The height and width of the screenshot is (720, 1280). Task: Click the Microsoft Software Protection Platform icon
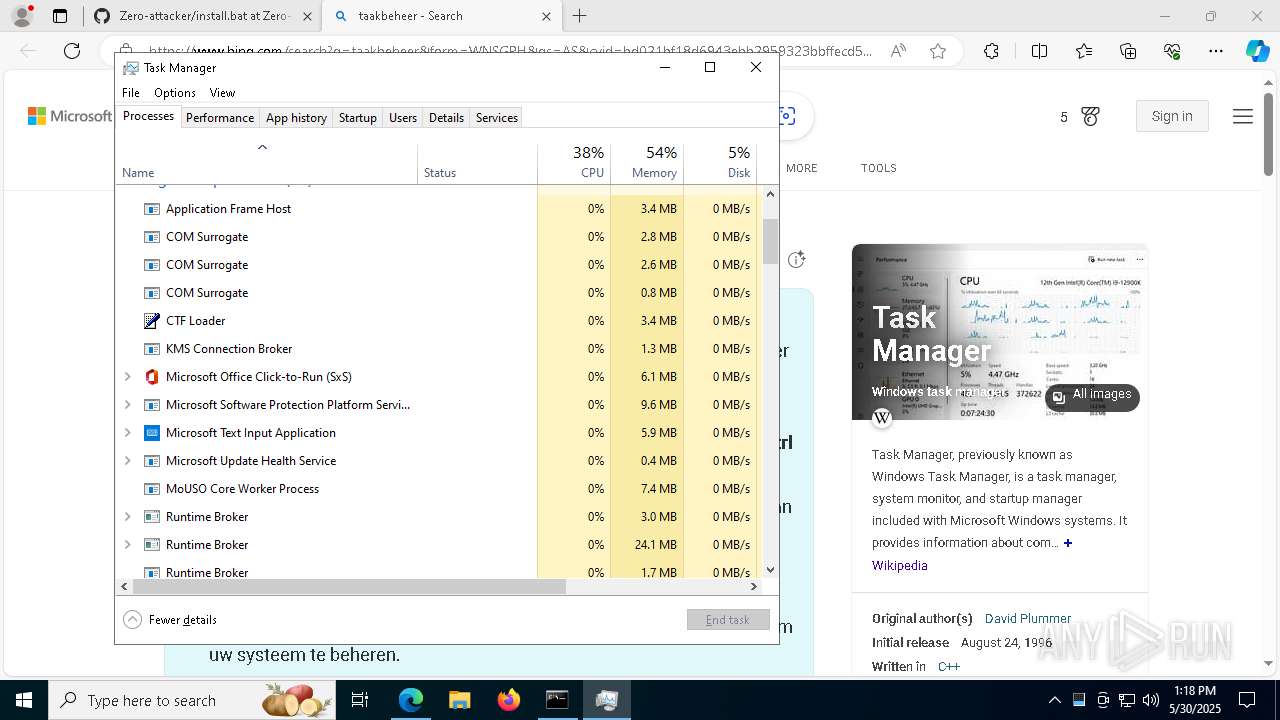152,405
